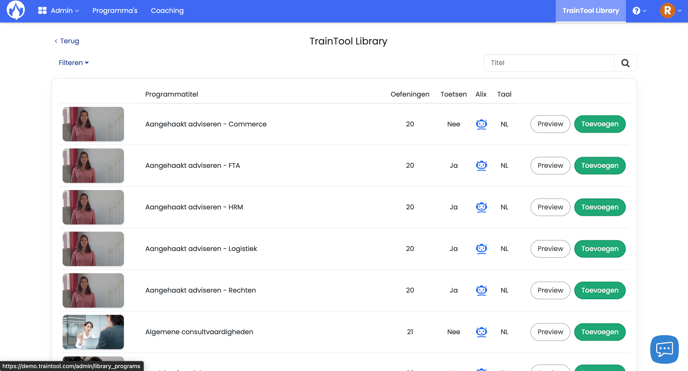Screen dimensions: 688x371
Task: Open the Admin dropdown menu
Action: [58, 11]
